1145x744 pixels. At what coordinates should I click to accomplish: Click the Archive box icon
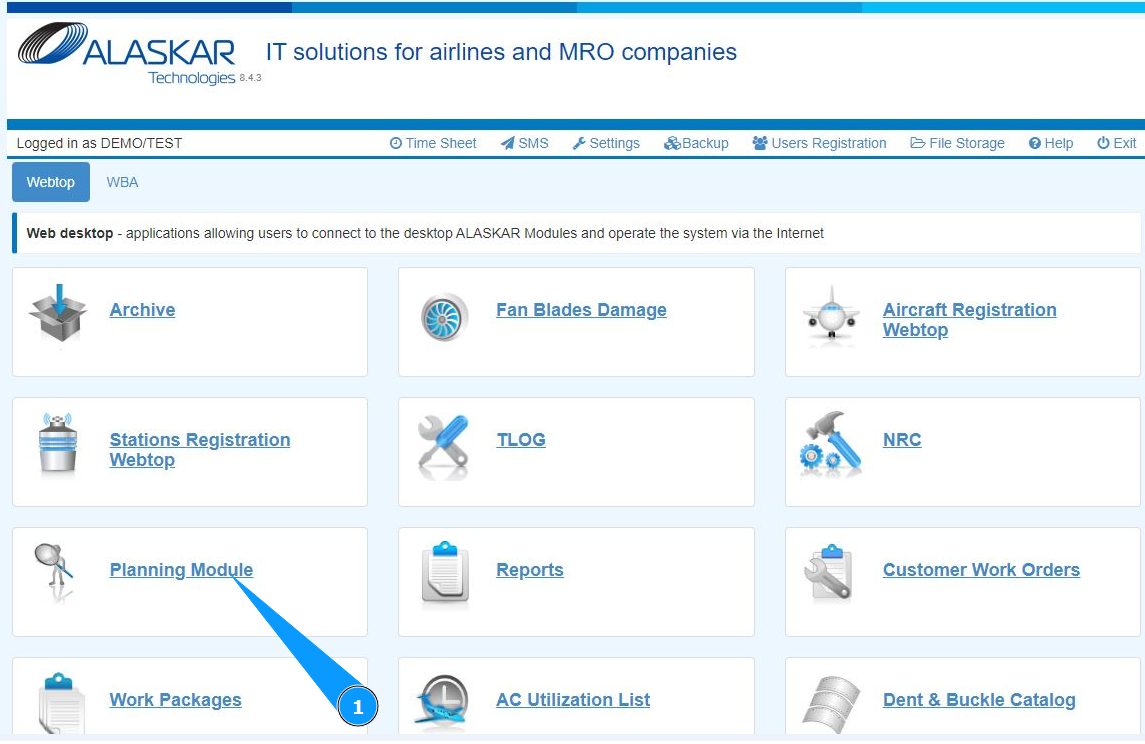coord(58,313)
